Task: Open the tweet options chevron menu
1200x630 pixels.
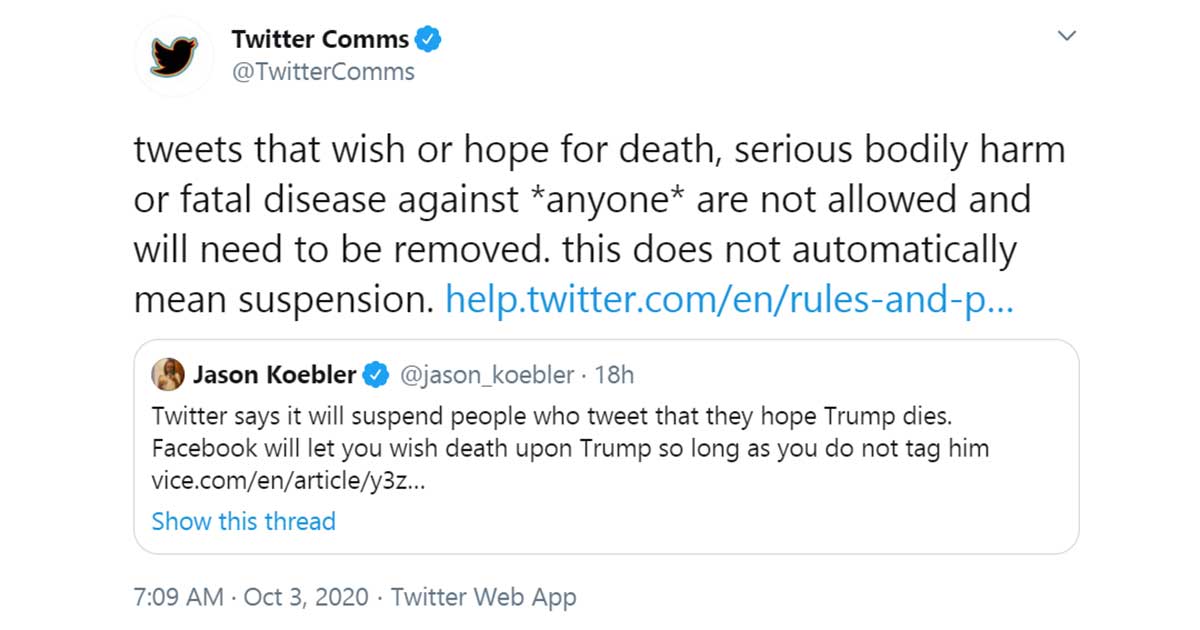Action: click(1067, 36)
